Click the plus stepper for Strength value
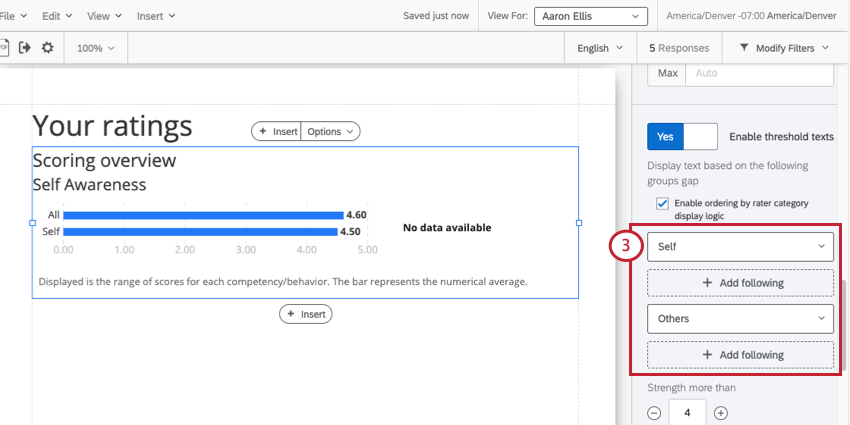The image size is (850, 425). coord(720,413)
